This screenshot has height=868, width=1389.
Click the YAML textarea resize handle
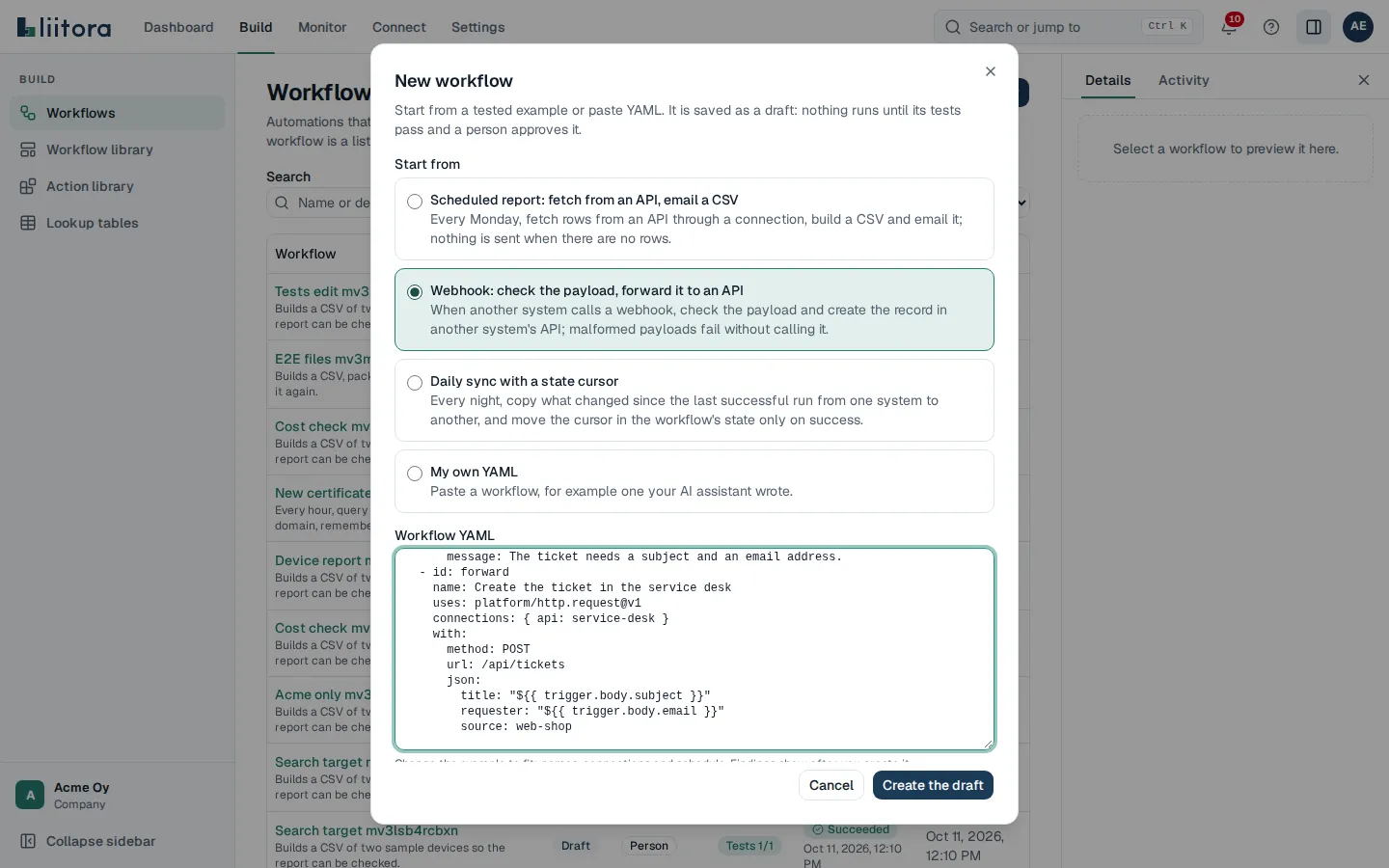987,743
